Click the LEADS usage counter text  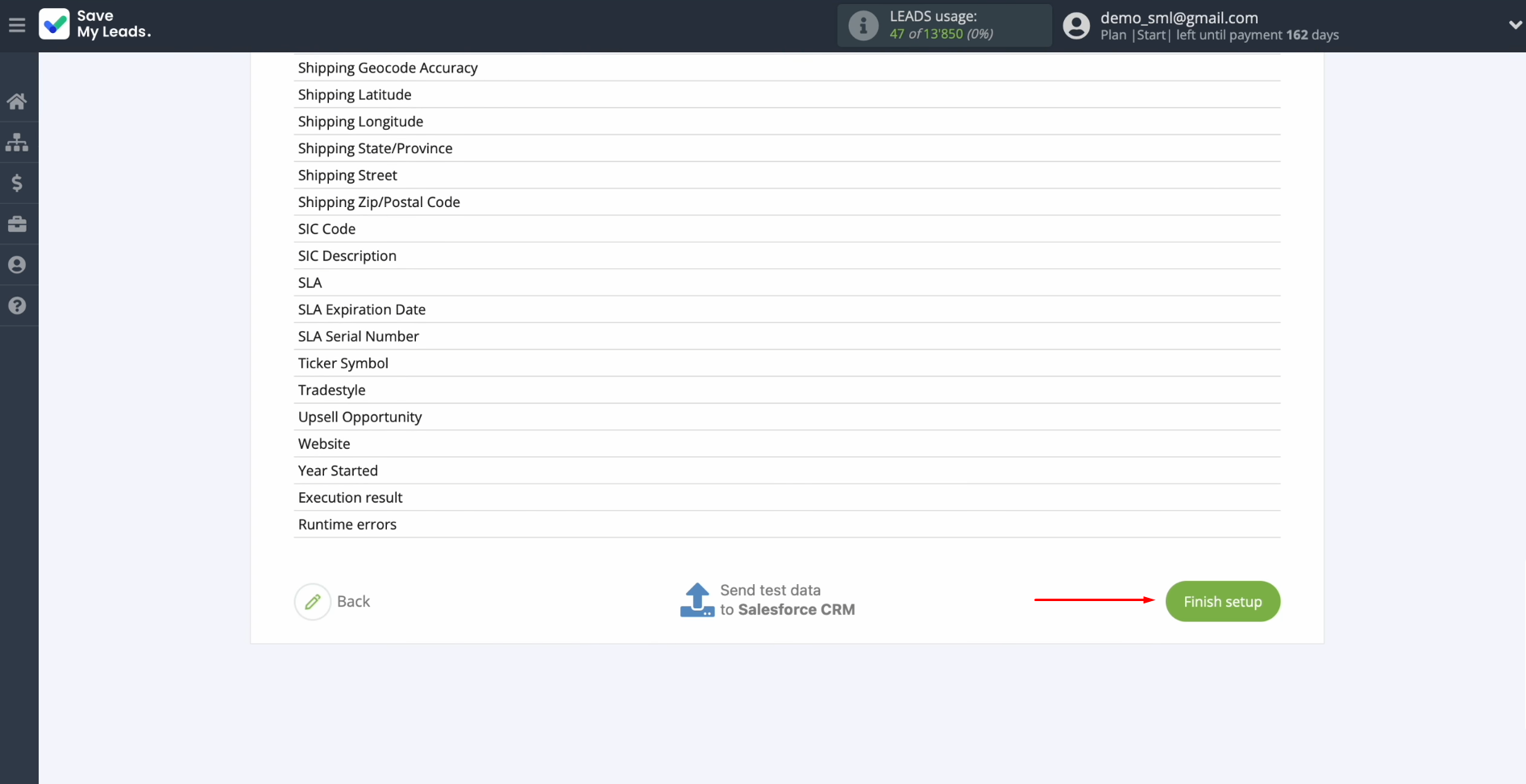tap(941, 25)
